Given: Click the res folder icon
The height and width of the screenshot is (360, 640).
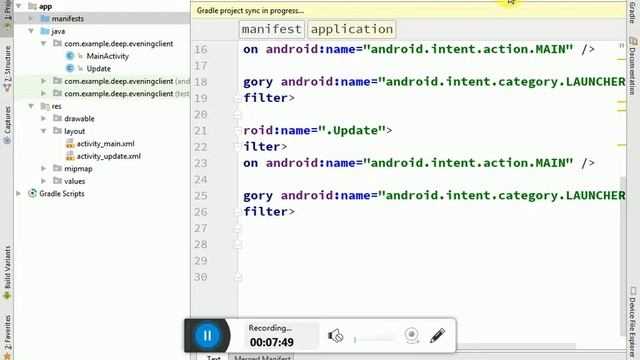Looking at the screenshot, I should (x=45, y=106).
